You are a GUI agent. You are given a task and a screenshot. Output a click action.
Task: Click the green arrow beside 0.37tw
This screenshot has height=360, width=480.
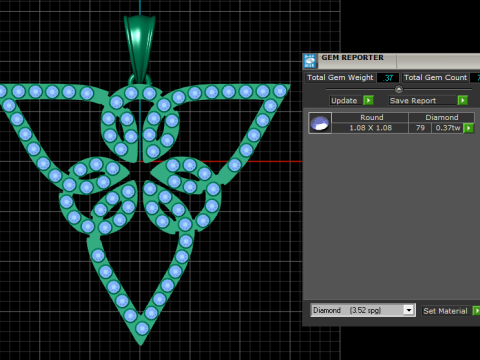point(469,128)
